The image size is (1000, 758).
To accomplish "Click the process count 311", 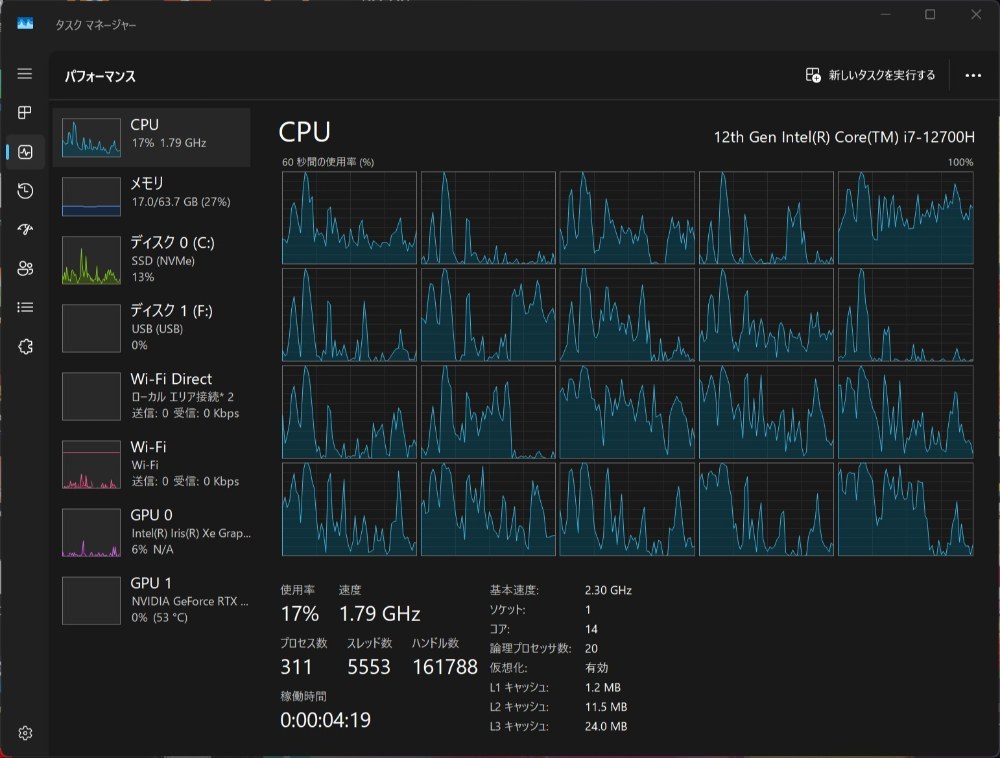I will [297, 667].
